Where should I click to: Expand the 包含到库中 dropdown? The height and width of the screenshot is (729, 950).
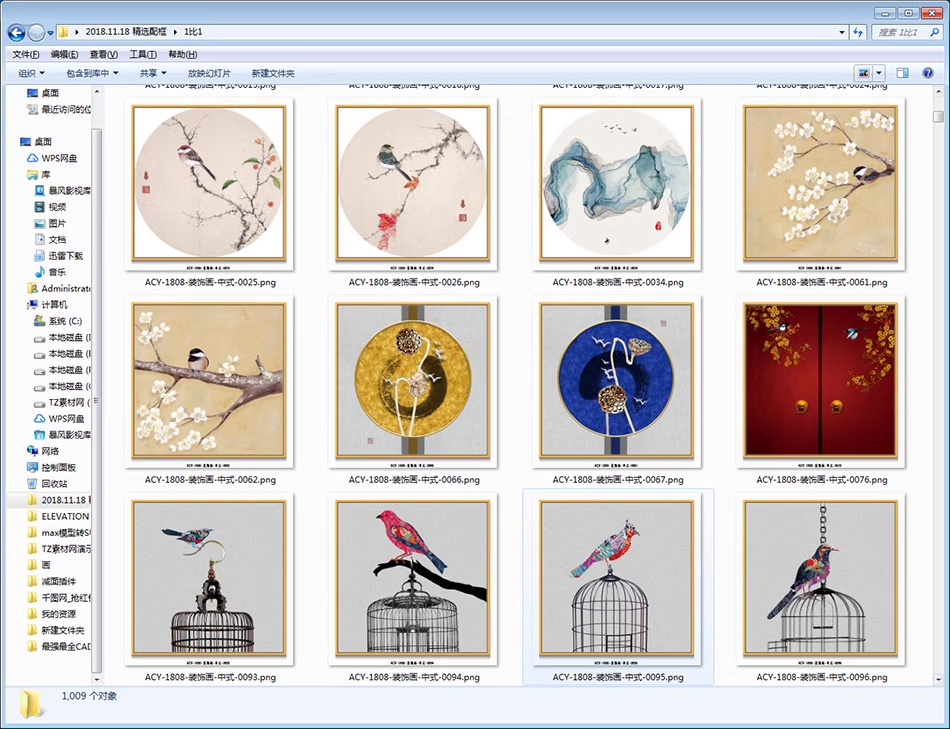tap(92, 73)
